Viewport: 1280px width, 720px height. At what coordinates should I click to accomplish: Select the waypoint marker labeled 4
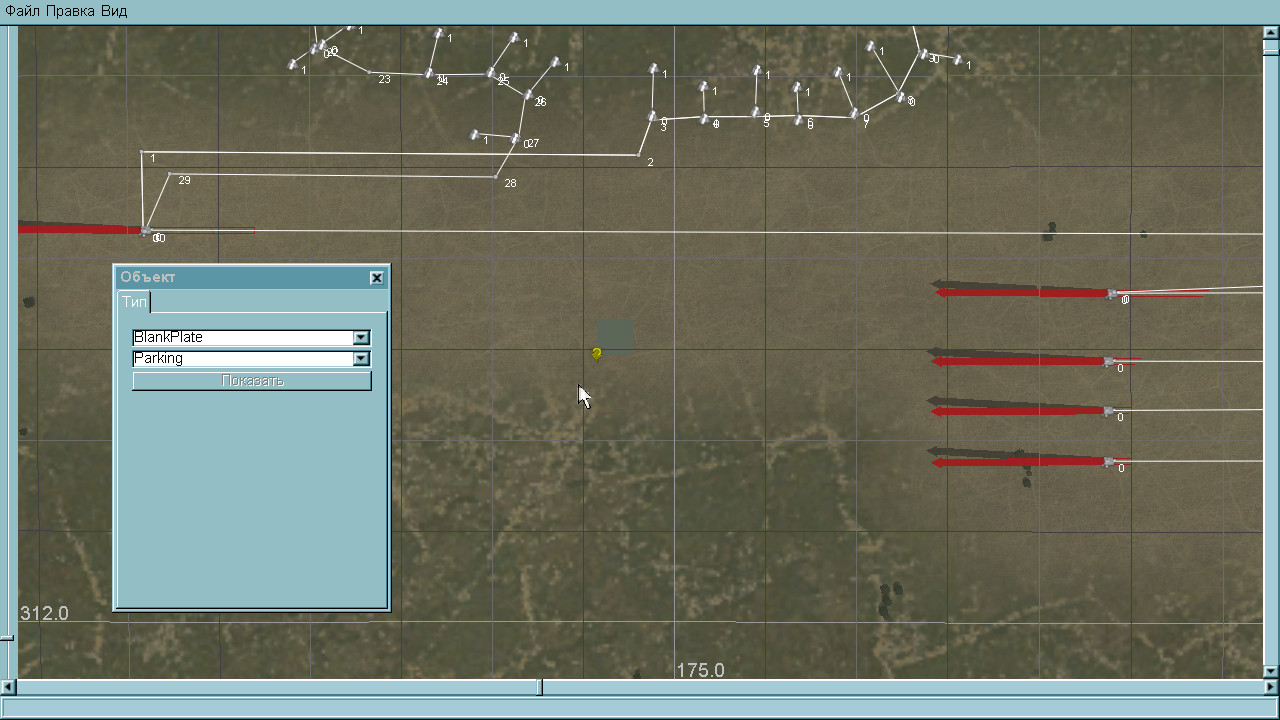[705, 120]
